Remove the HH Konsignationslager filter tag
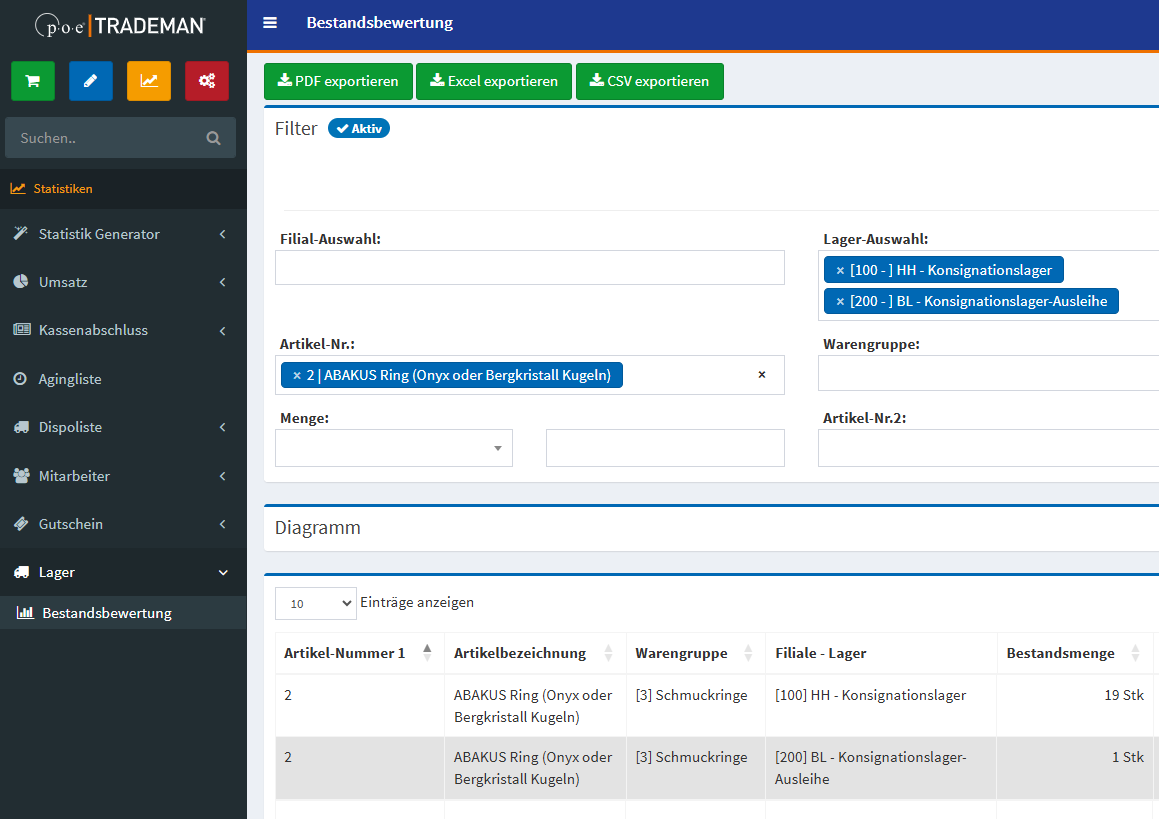 click(840, 270)
